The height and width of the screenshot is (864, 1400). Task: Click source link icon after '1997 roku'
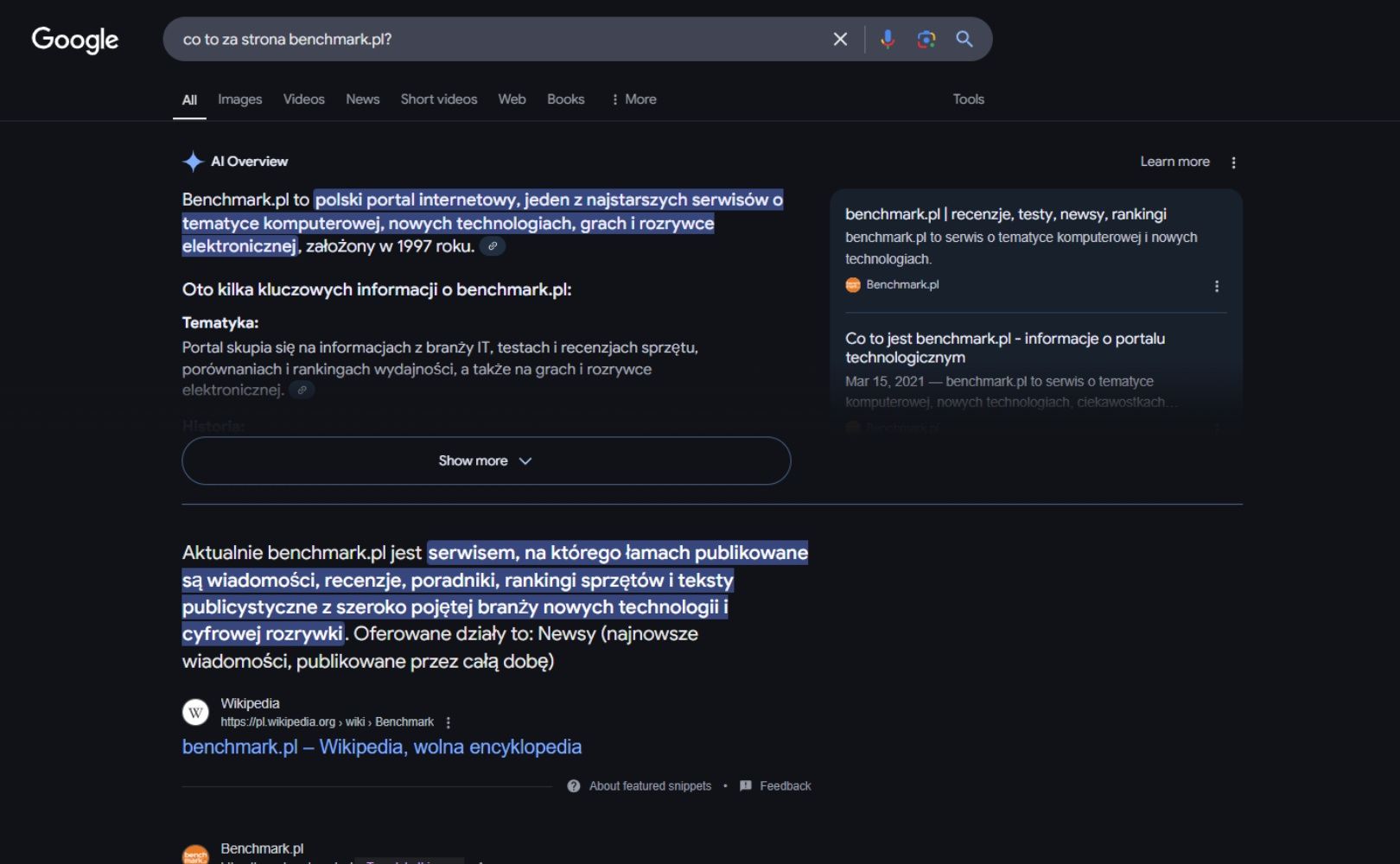tap(493, 246)
